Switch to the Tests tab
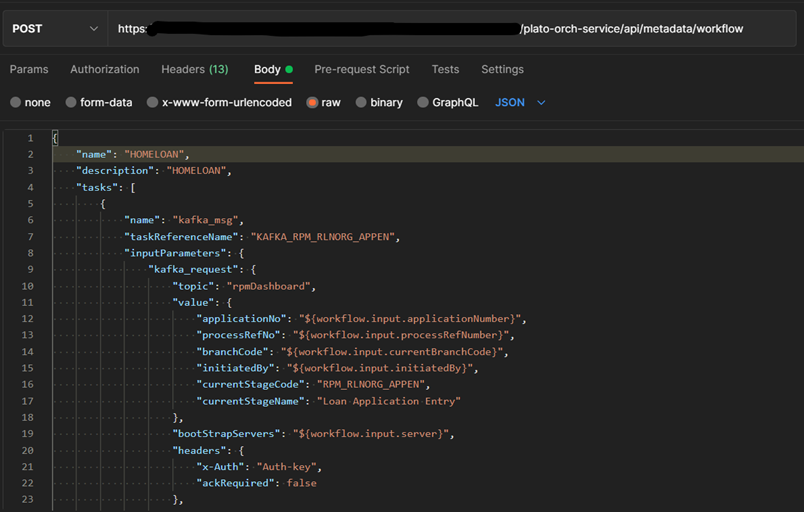Viewport: 804px width, 512px height. [x=446, y=69]
